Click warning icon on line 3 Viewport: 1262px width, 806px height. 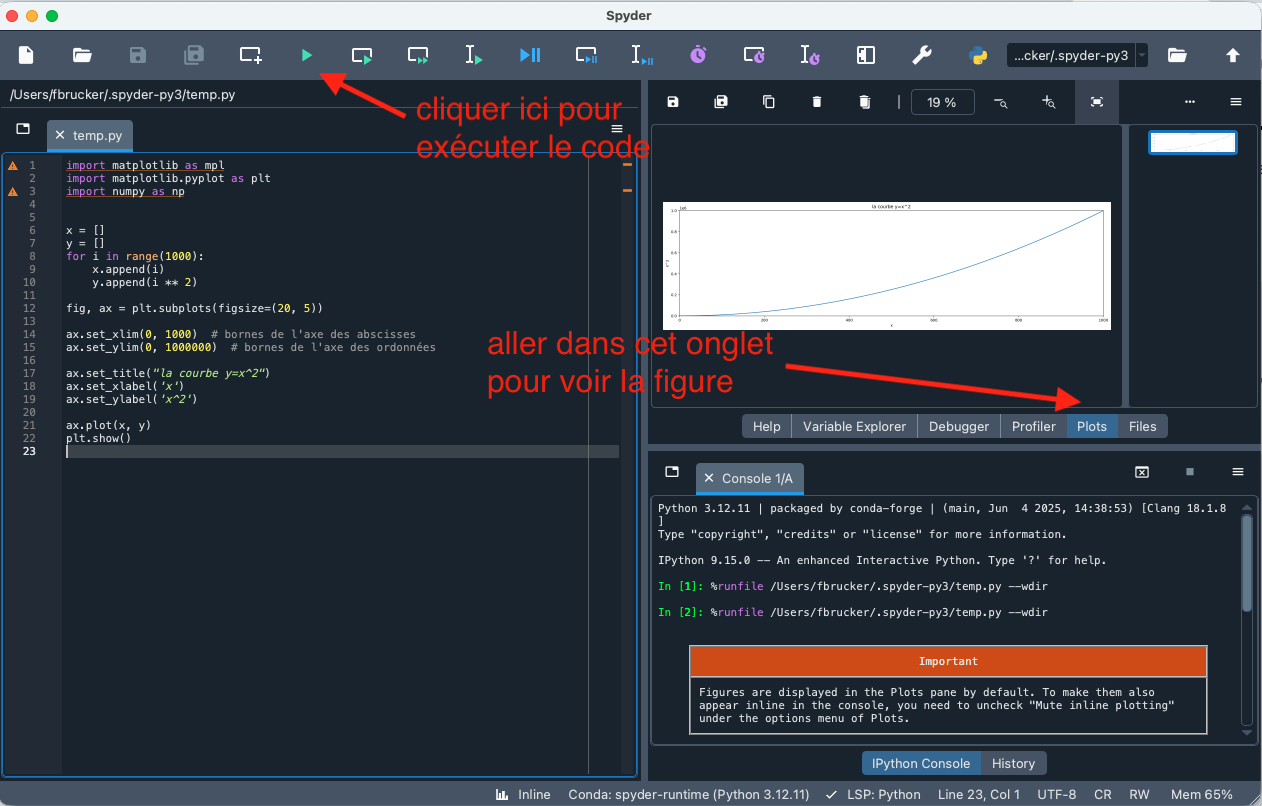tap(13, 191)
